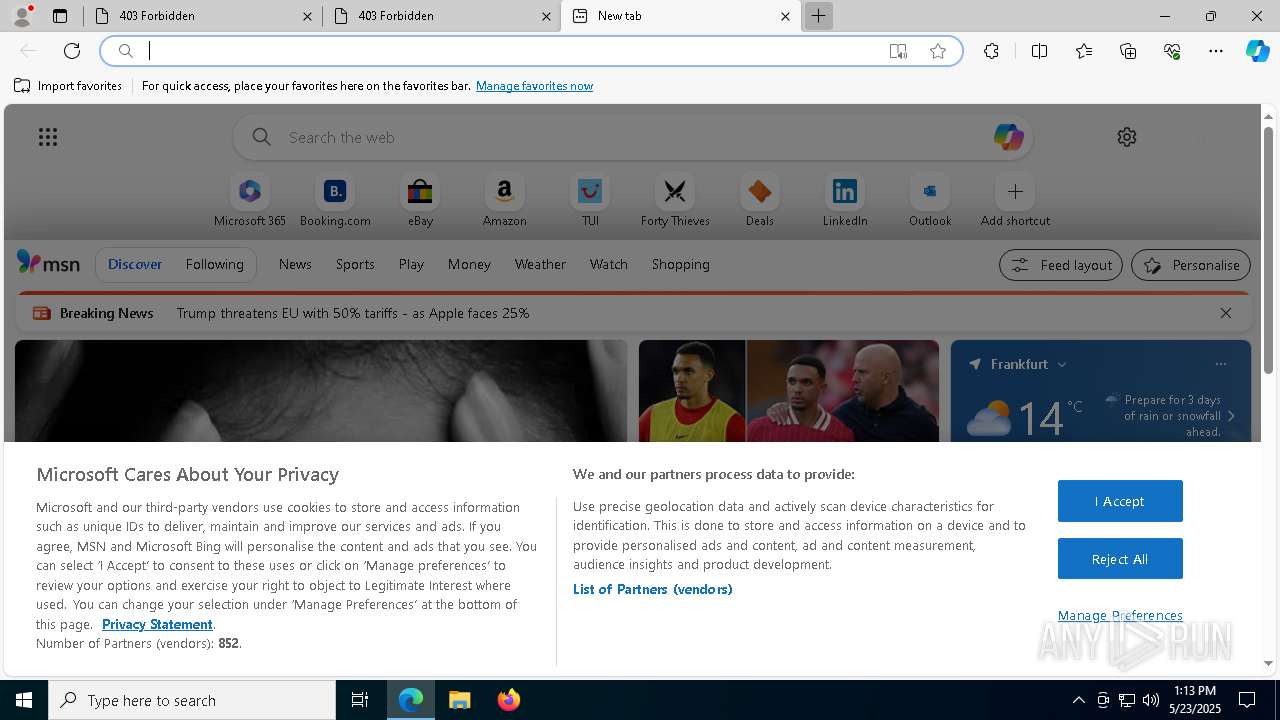
Task: Click the immersive reader icon in the address bar
Action: point(898,51)
